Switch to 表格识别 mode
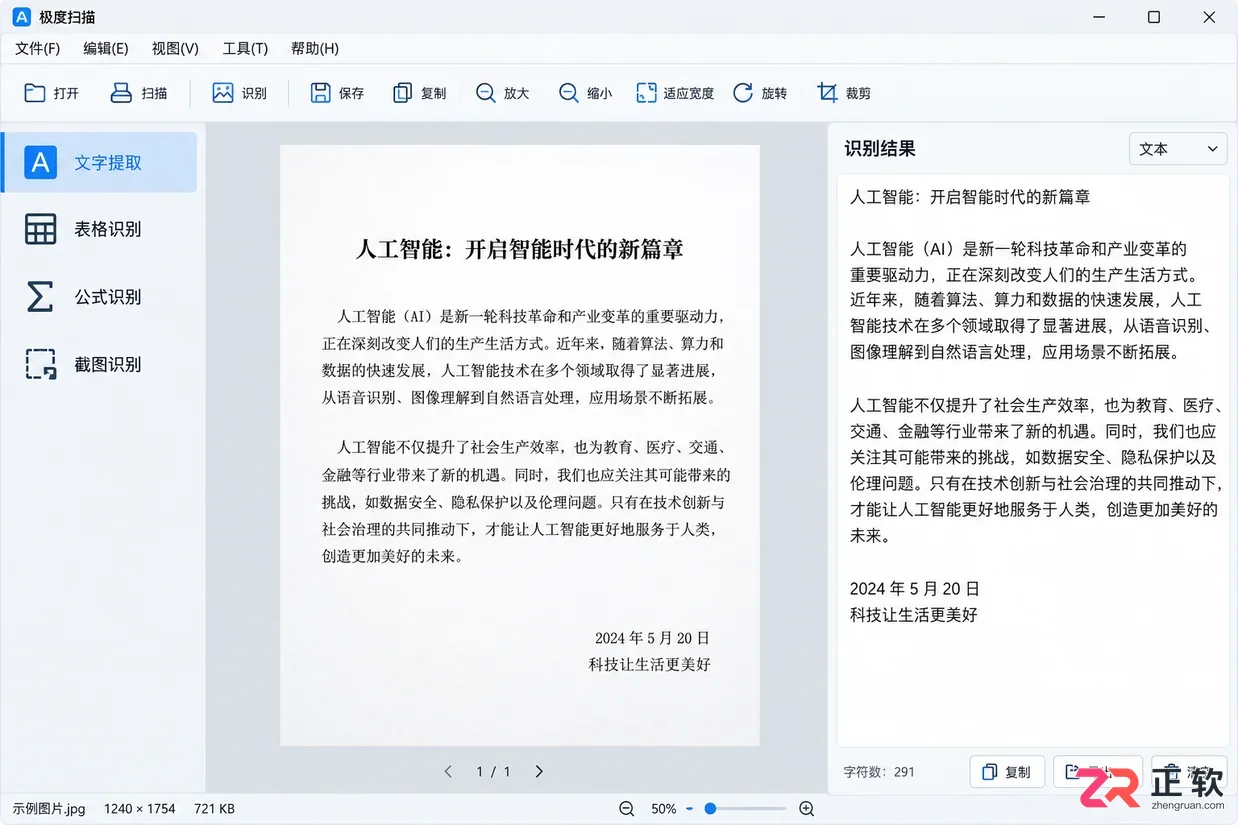 (100, 229)
